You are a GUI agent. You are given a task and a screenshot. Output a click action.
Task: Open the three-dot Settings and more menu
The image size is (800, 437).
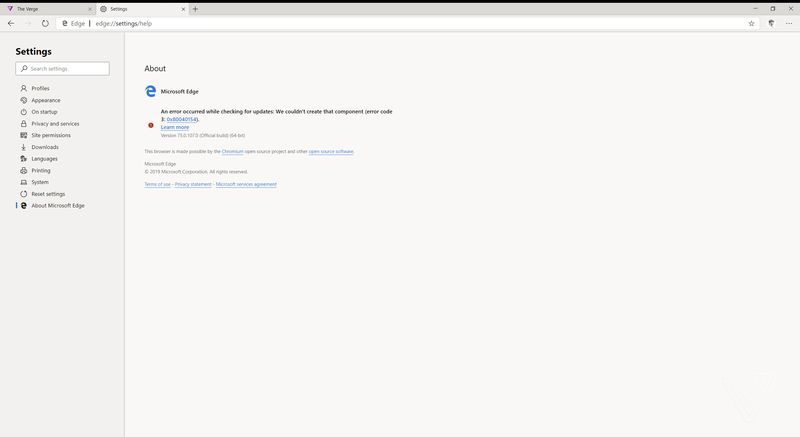pyautogui.click(x=789, y=23)
